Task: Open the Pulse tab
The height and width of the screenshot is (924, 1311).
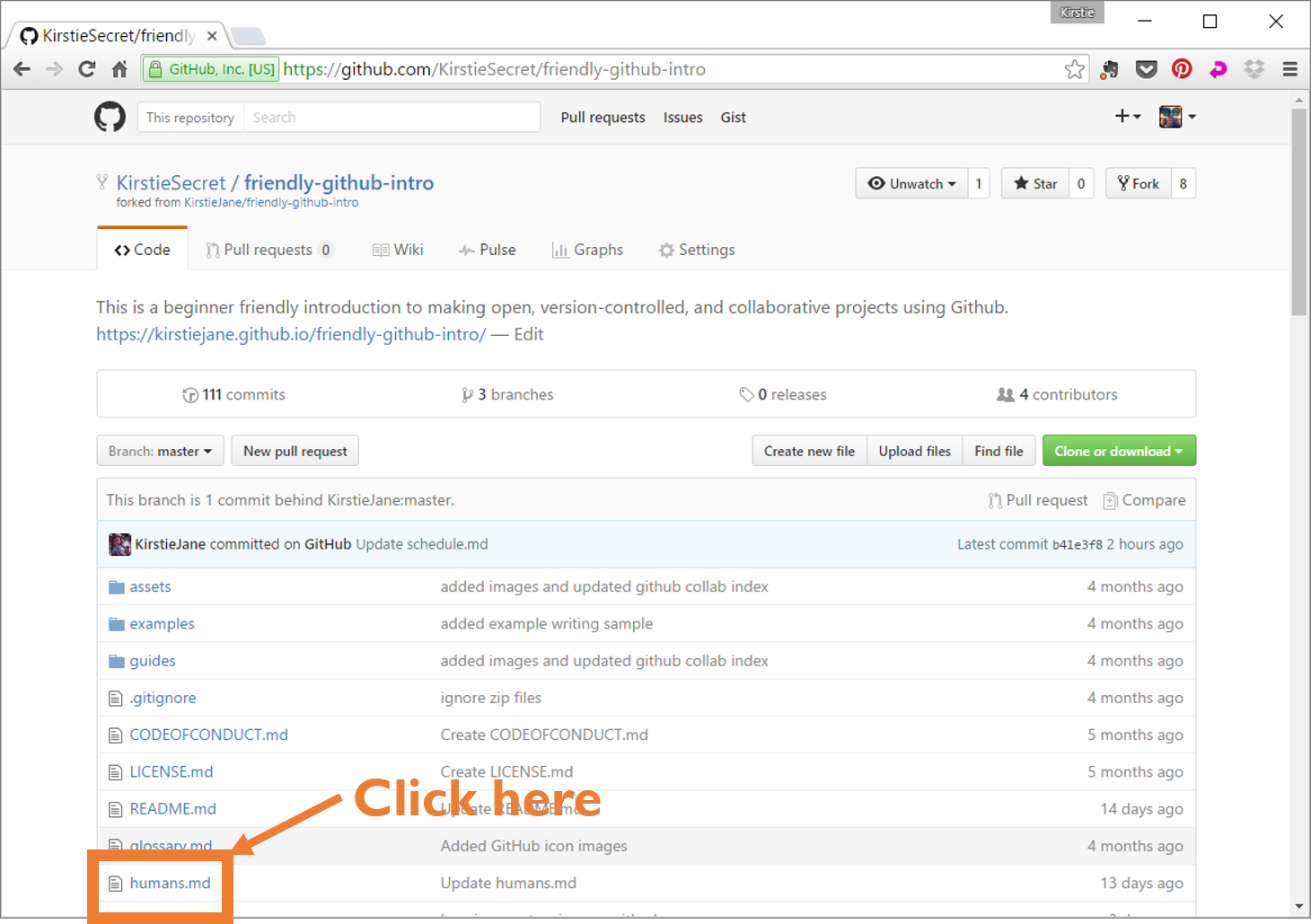Action: point(488,250)
